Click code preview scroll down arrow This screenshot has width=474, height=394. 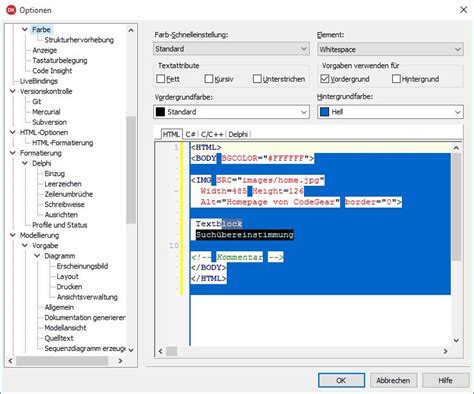(x=456, y=340)
